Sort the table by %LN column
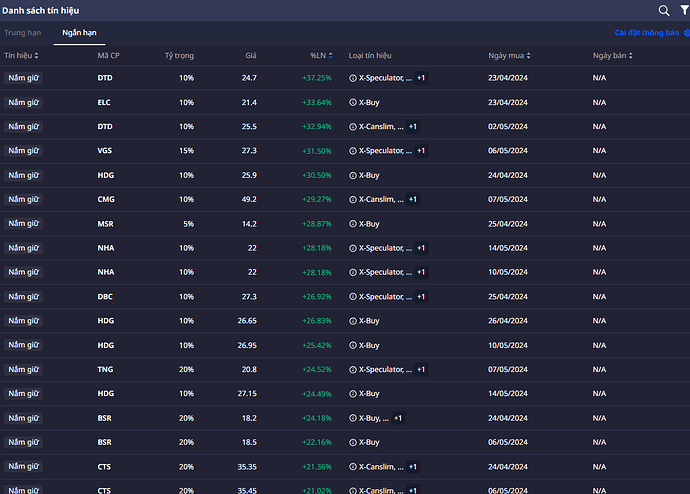This screenshot has height=494, width=690. [331, 56]
